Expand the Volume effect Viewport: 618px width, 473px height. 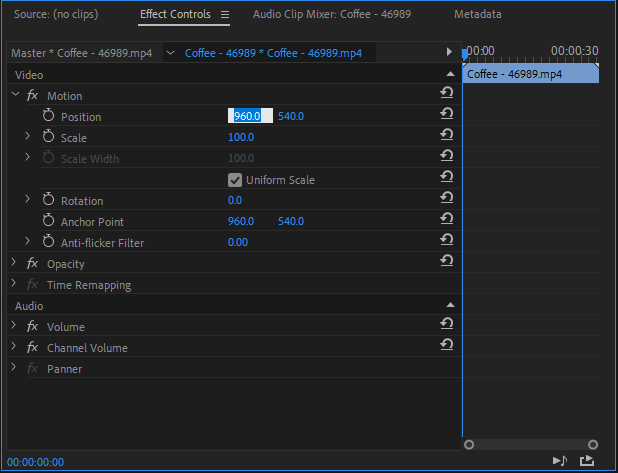tap(14, 325)
